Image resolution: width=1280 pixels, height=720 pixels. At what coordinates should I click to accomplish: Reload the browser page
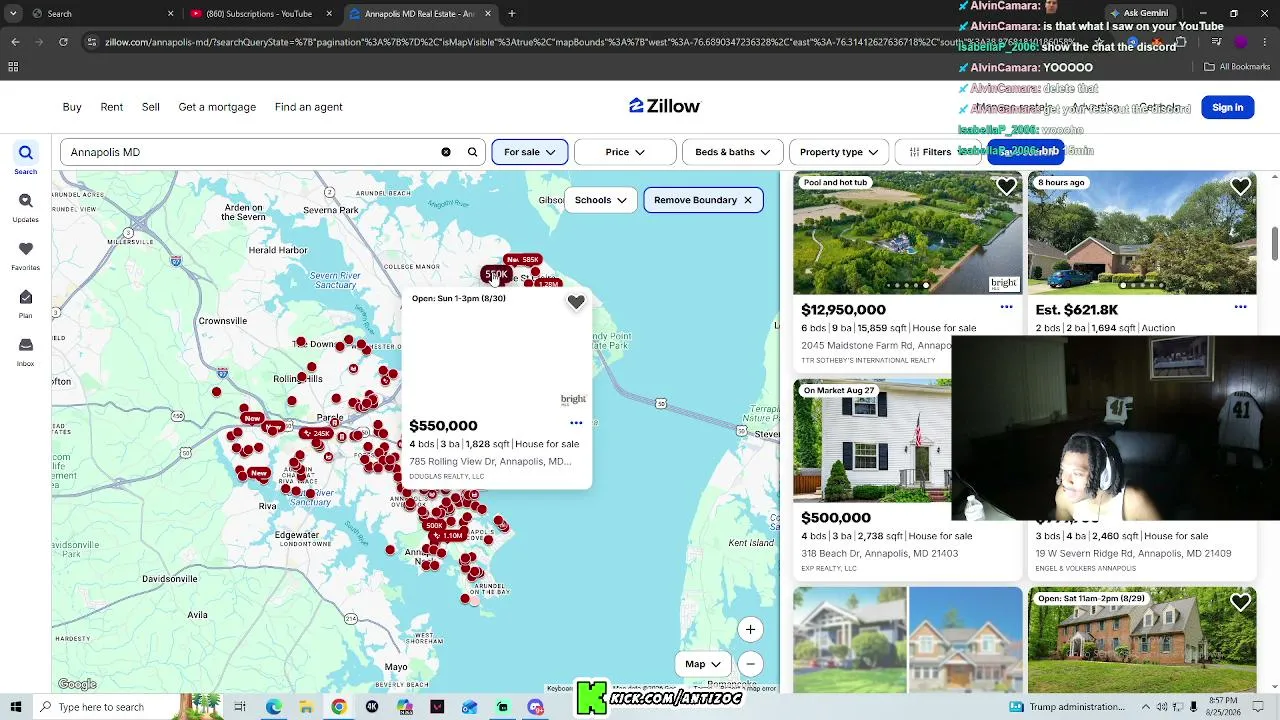(x=63, y=42)
